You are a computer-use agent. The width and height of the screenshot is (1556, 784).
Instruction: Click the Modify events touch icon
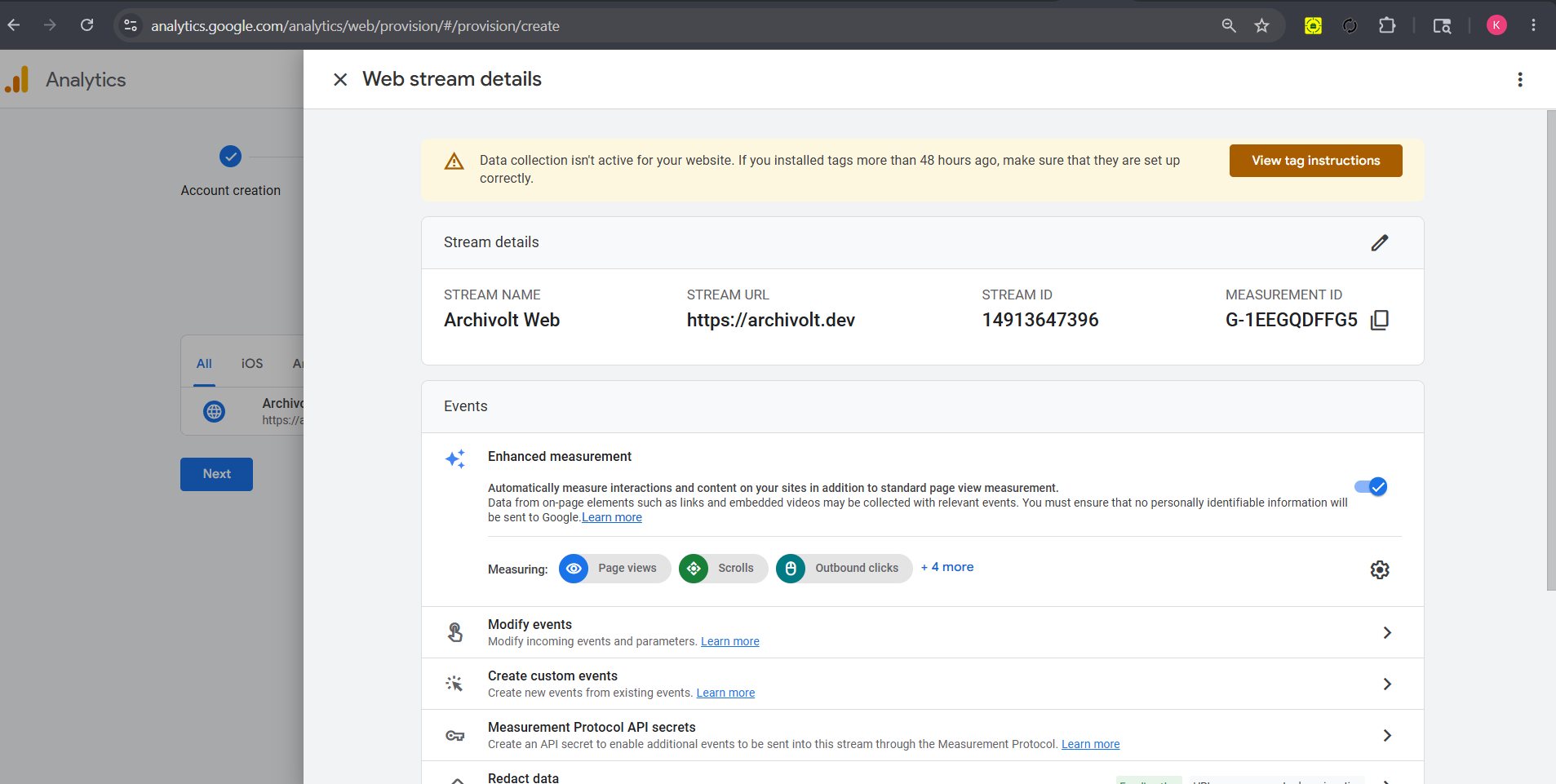(x=455, y=632)
